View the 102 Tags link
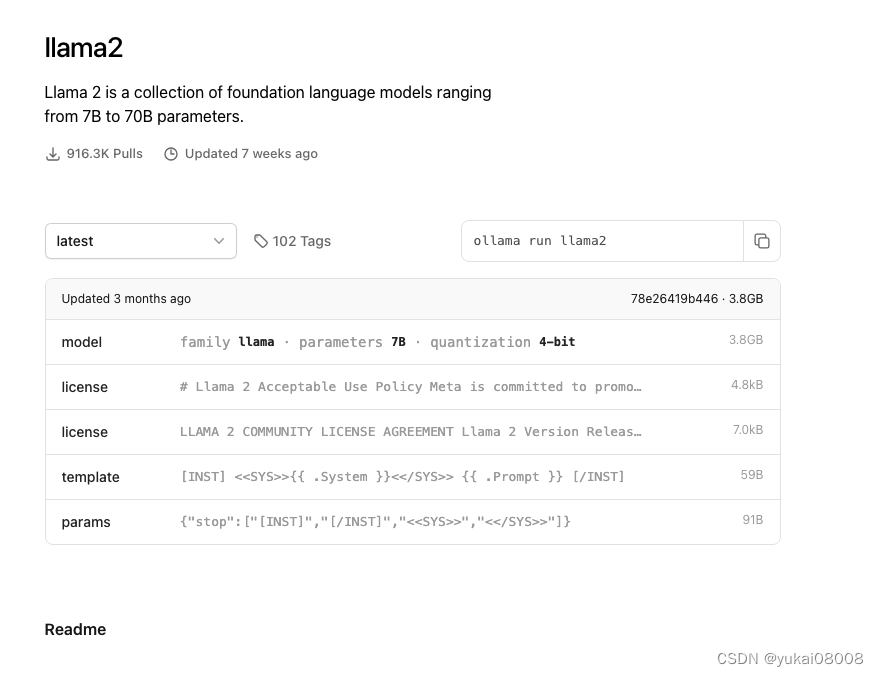879x676 pixels. coord(292,241)
